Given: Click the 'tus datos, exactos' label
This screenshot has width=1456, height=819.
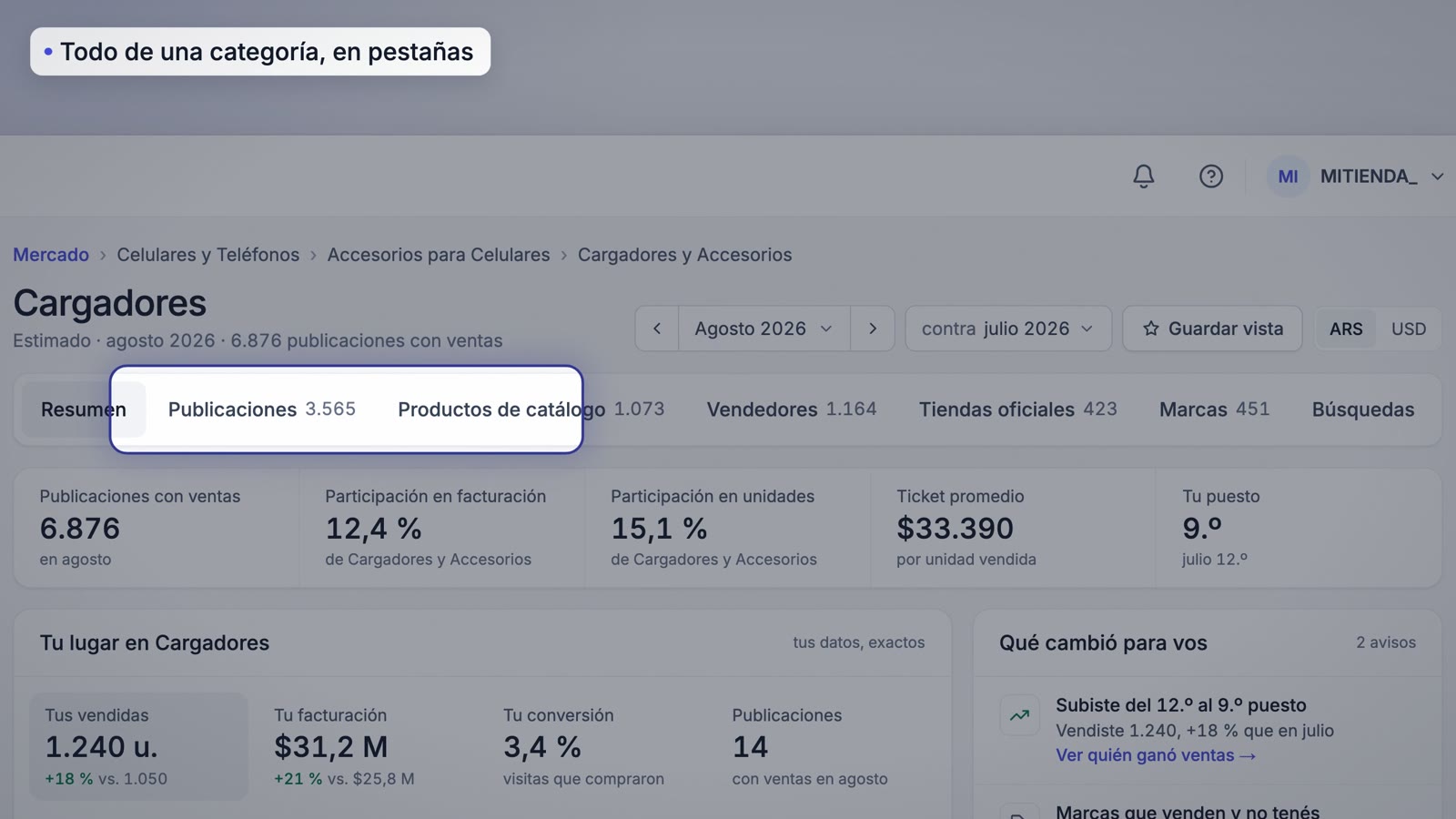Looking at the screenshot, I should click(858, 642).
